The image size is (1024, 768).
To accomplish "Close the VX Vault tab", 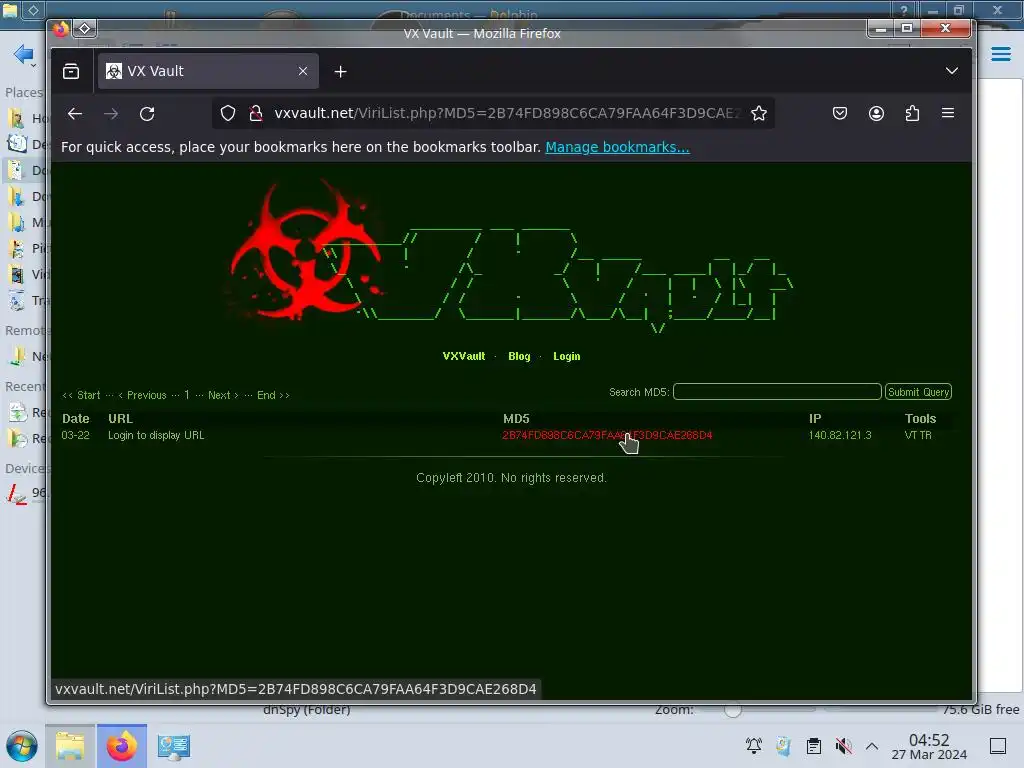I will tap(302, 71).
